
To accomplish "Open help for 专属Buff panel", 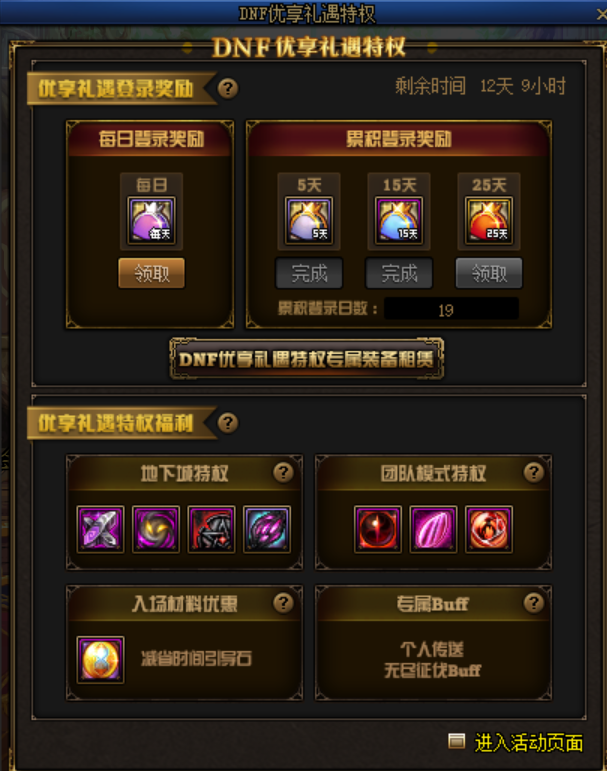I will (534, 603).
